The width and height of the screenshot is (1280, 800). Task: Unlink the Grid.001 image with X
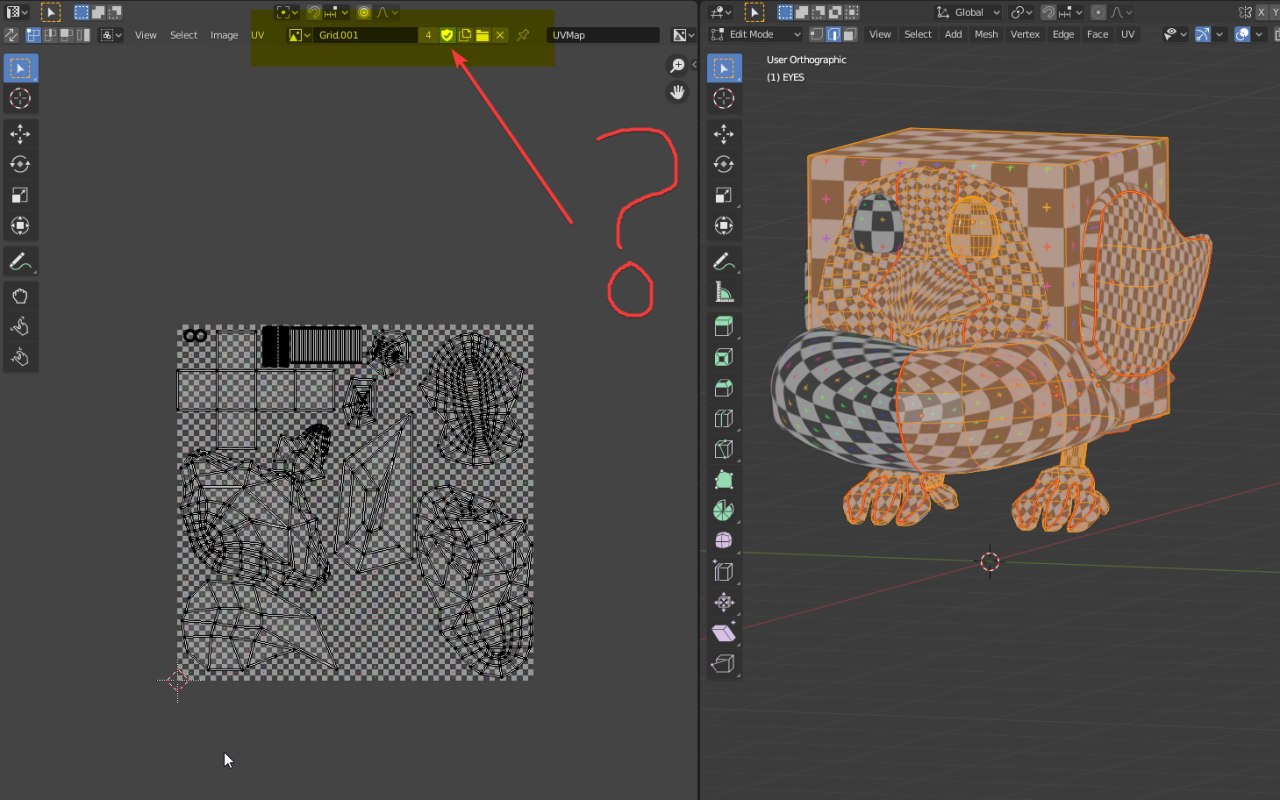[x=500, y=35]
